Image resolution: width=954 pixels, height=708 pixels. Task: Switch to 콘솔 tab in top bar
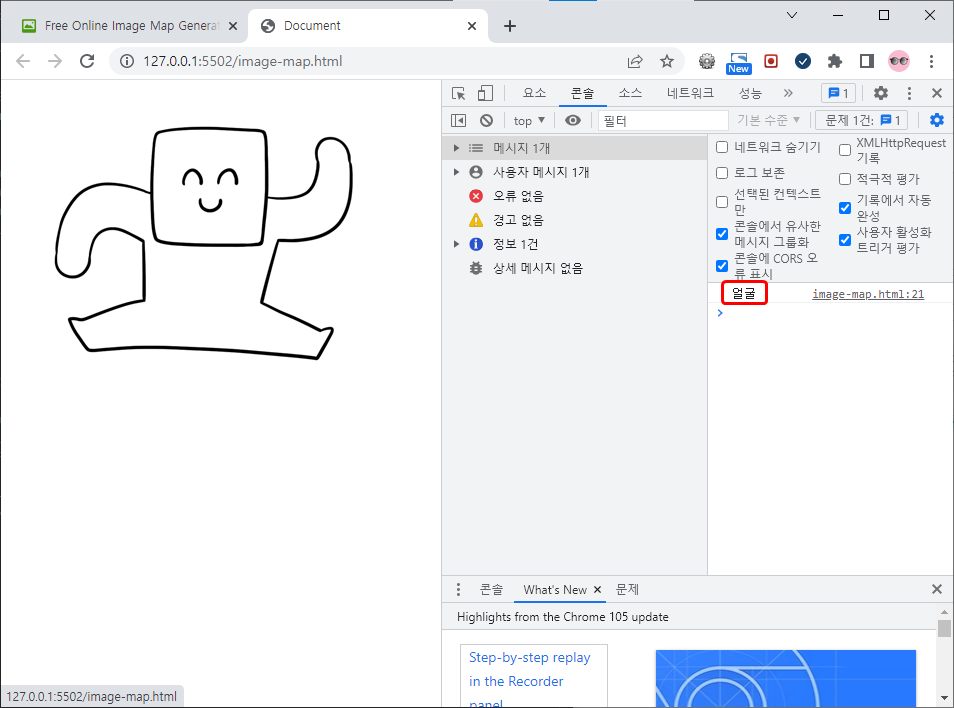tap(582, 93)
